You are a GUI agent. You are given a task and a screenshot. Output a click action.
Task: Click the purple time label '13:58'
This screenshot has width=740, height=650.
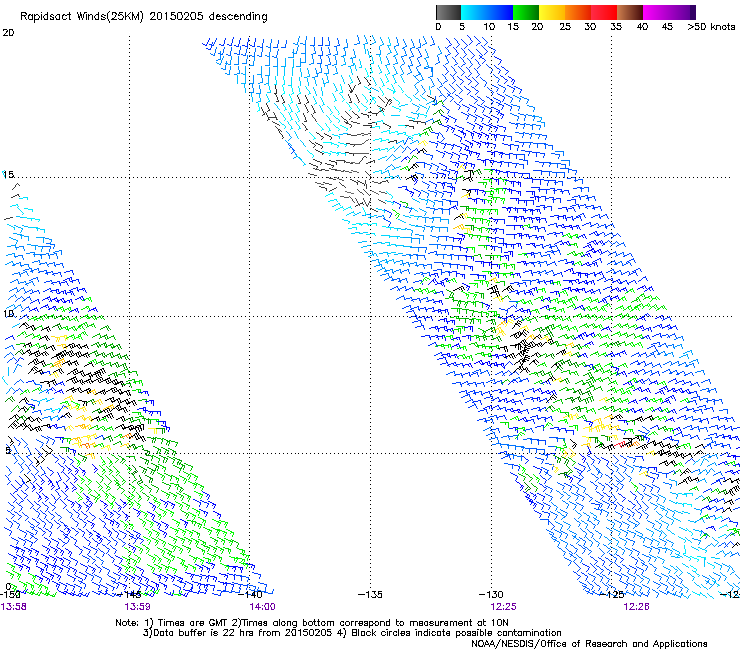coord(13,607)
